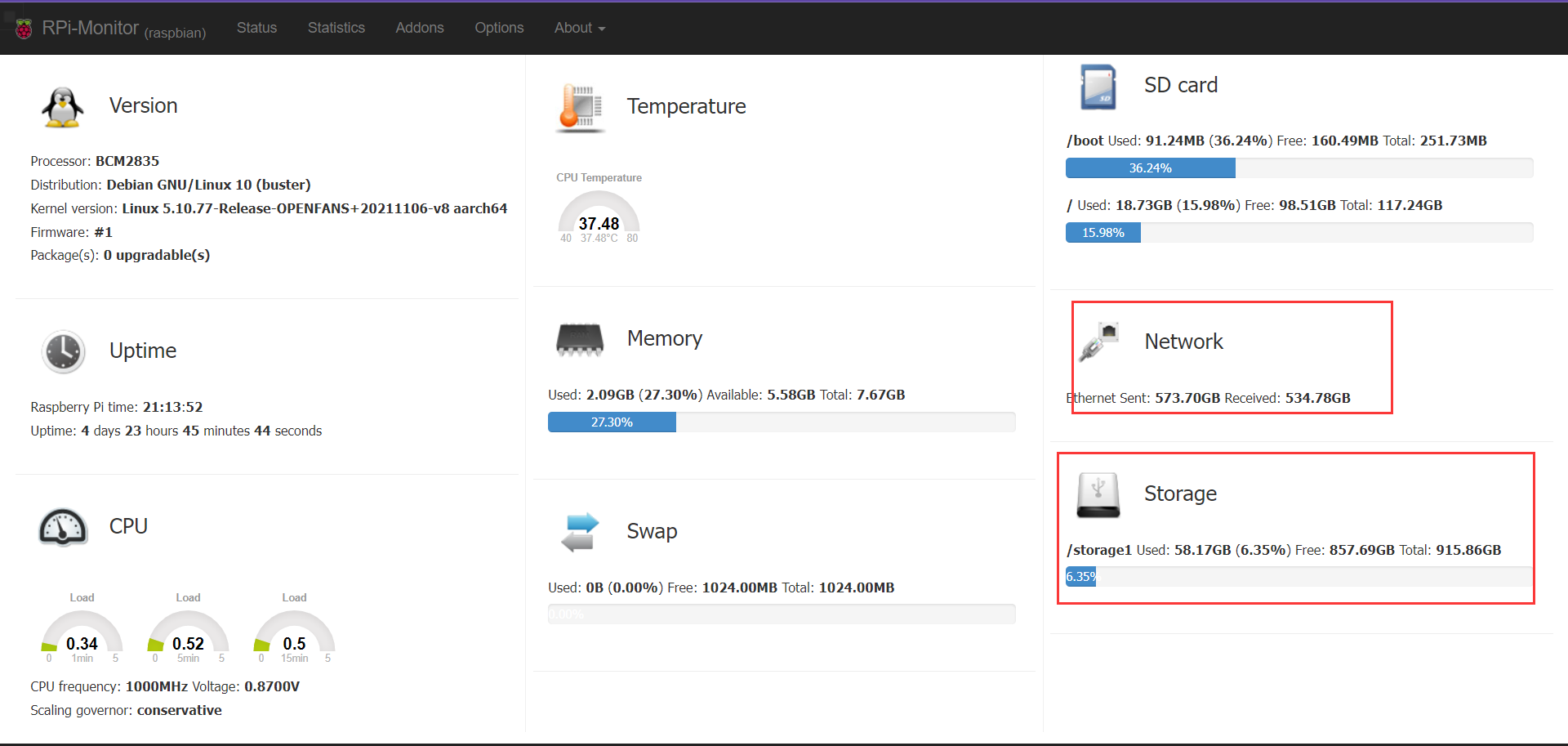Click the Uptime clock icon
1568x746 pixels.
coord(63,352)
